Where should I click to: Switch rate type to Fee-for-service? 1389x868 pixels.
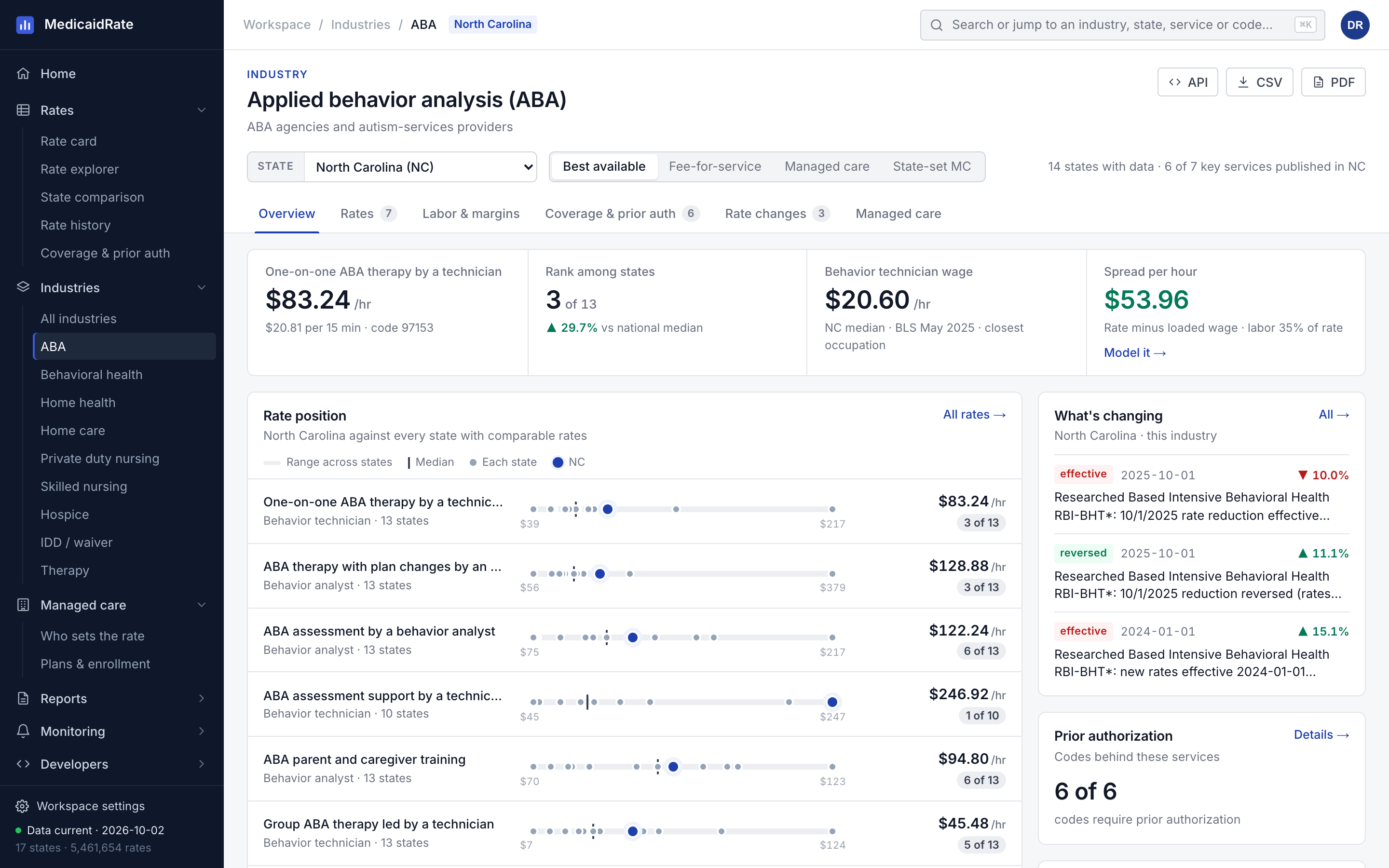coord(715,166)
